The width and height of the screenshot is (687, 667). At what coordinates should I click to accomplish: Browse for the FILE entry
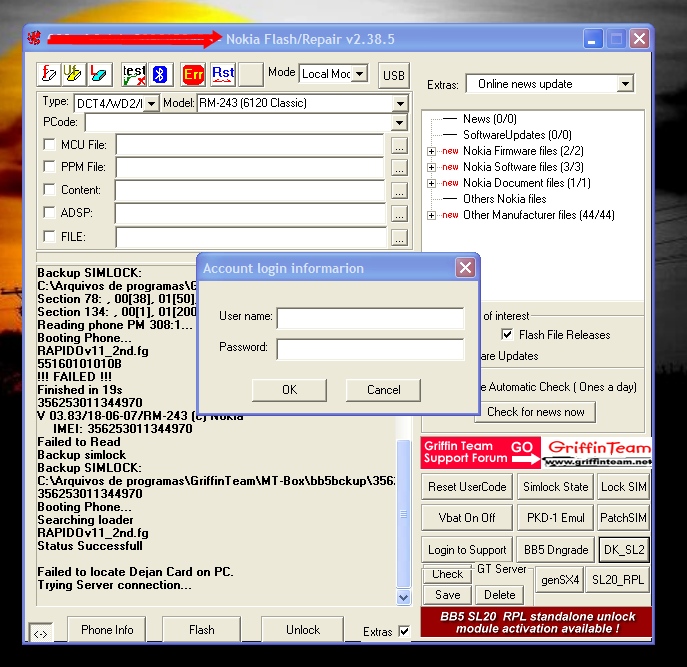click(399, 238)
